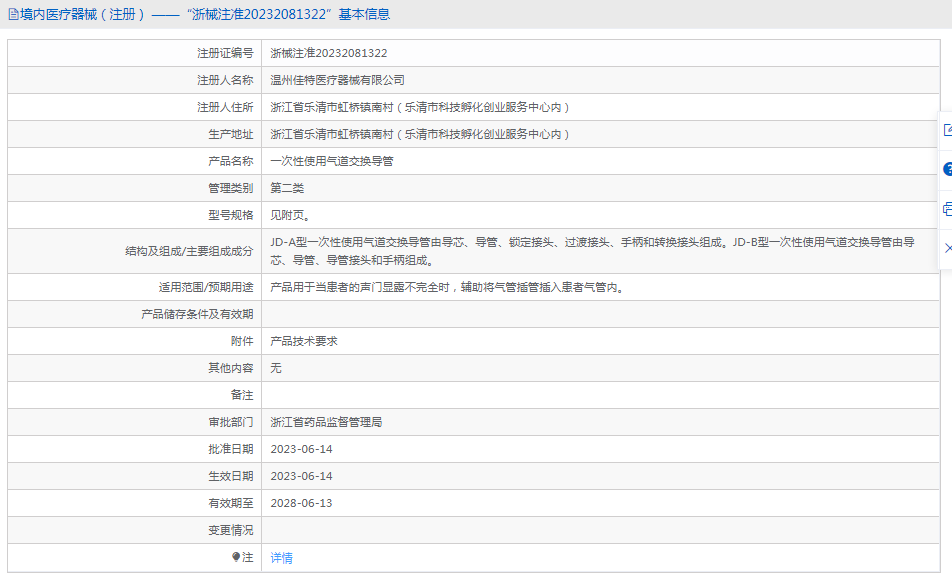Click the printer icon in the side panel

[x=947, y=209]
